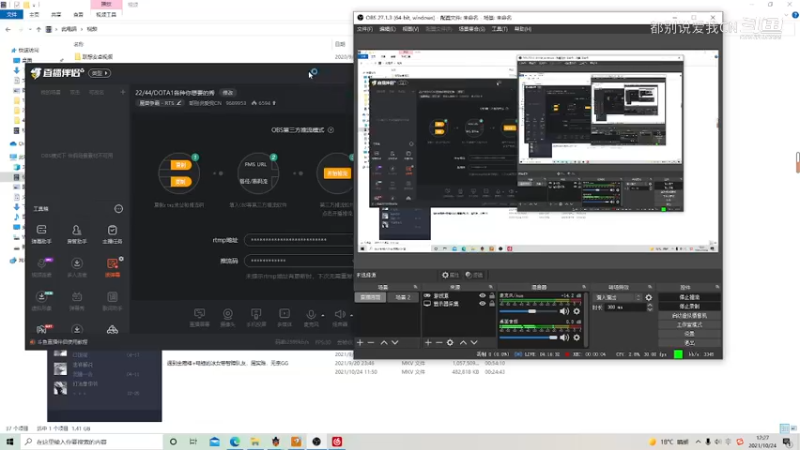The image size is (800, 450).
Task: Click the highlighted orange tool icon
Action: click(x=112, y=267)
